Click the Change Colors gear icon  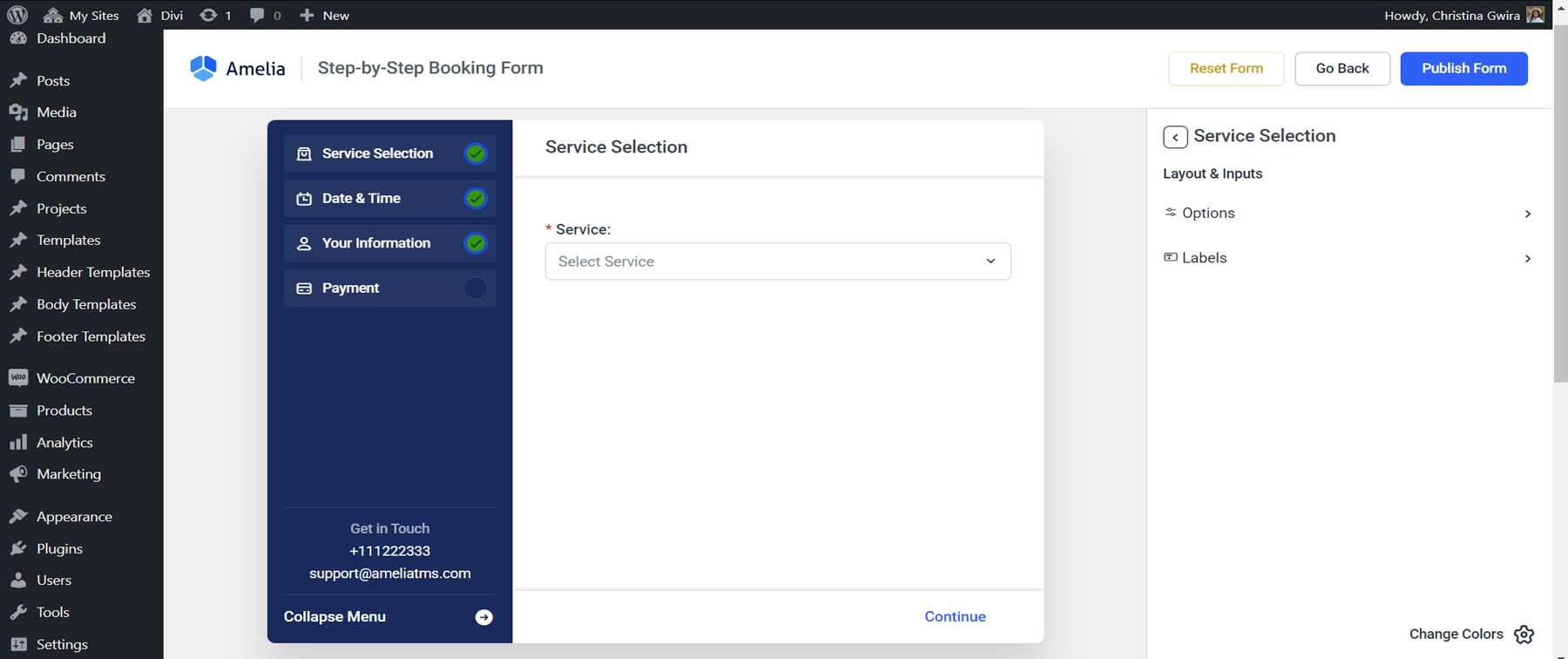coord(1524,635)
